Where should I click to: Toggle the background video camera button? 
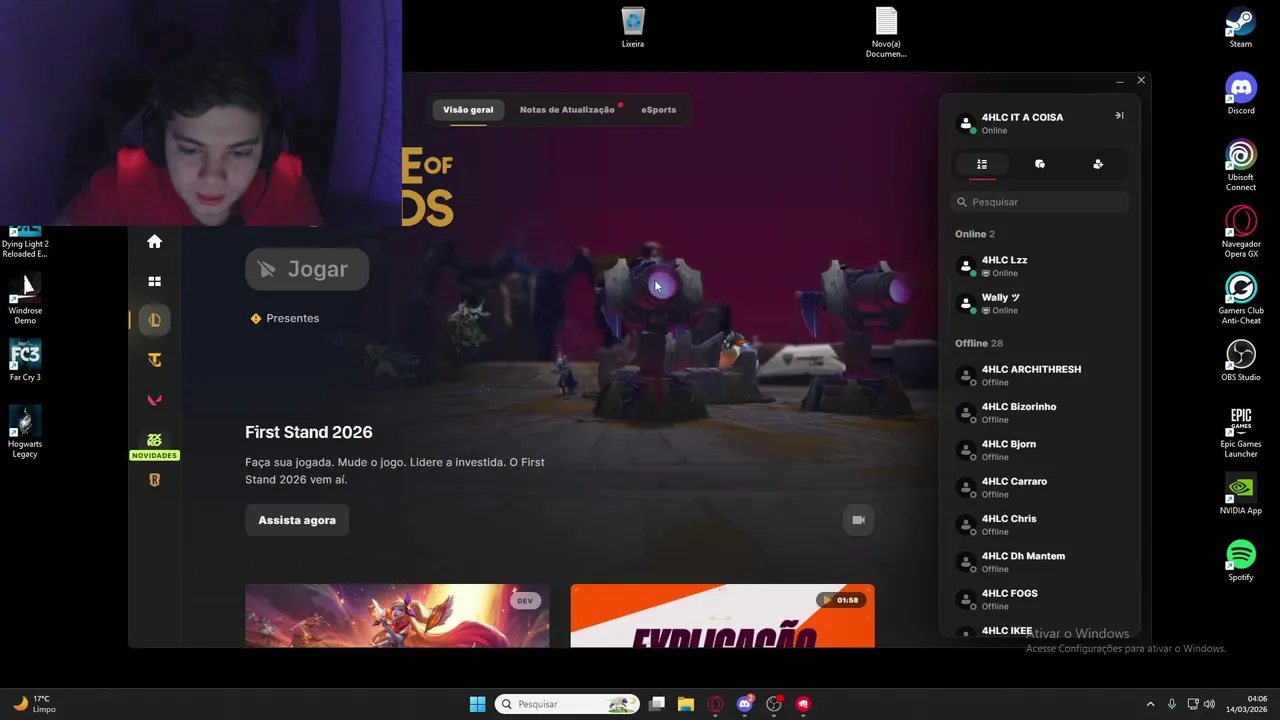tap(858, 520)
